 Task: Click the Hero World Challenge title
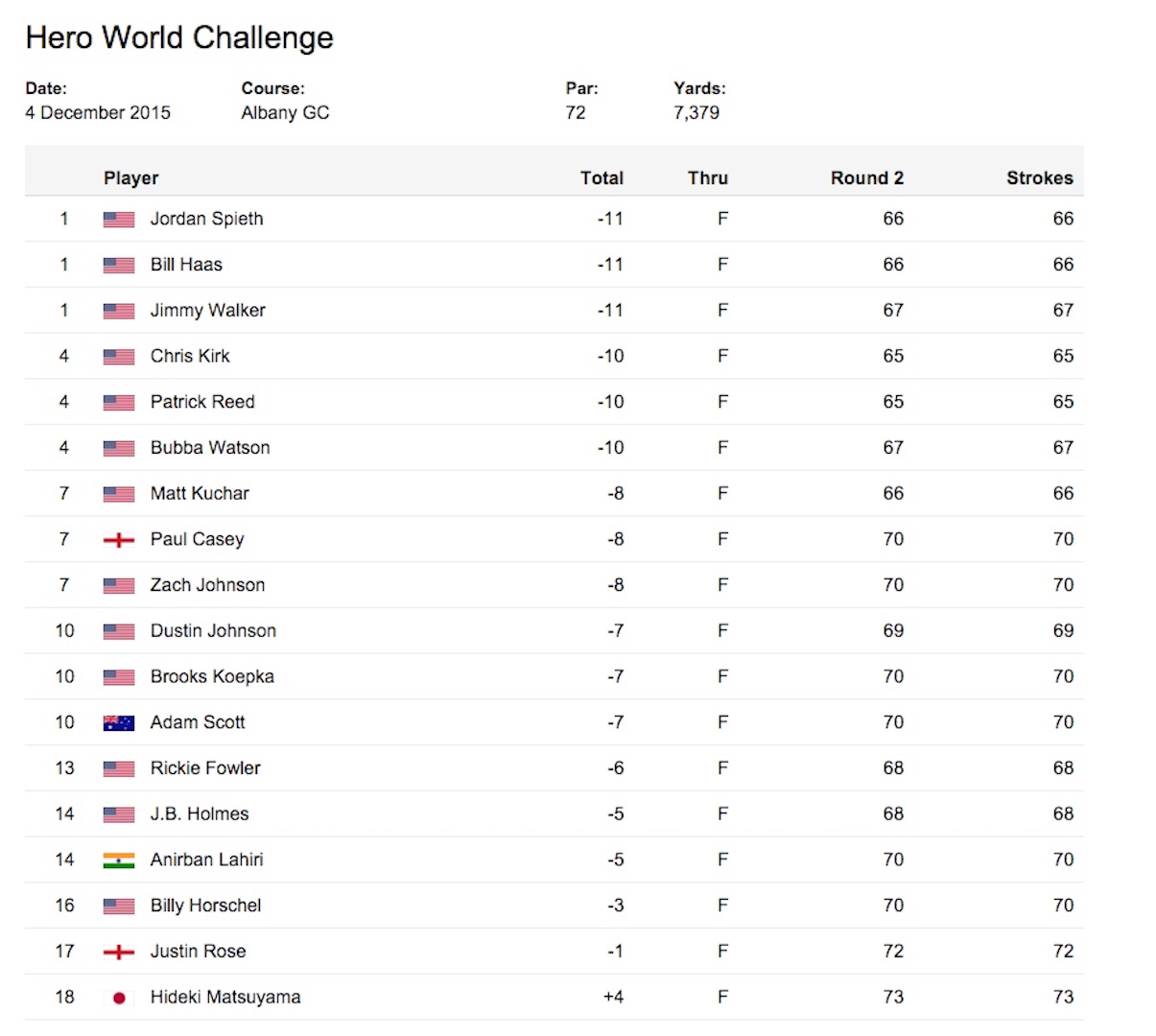[179, 37]
